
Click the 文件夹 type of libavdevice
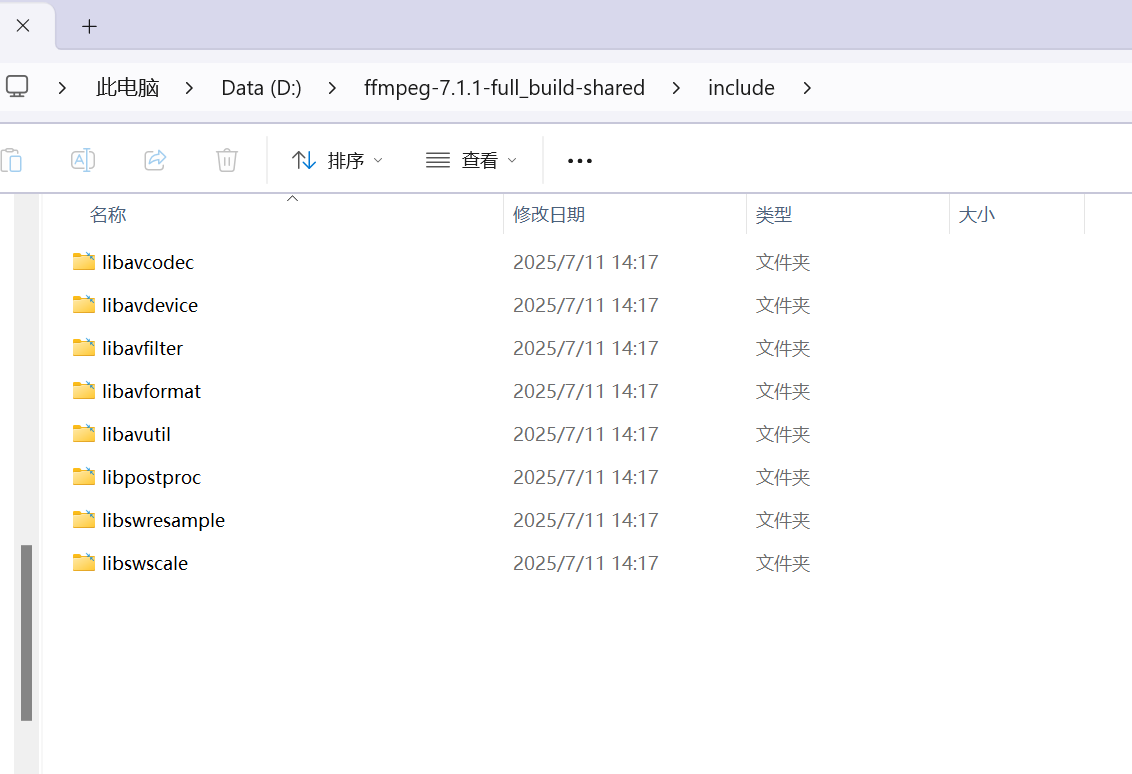pyautogui.click(x=783, y=305)
